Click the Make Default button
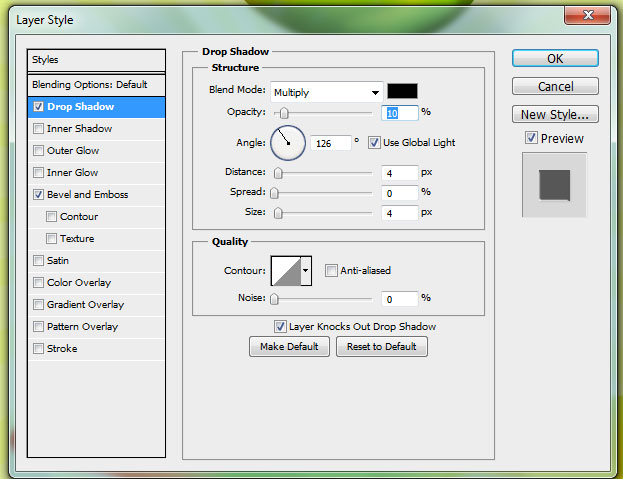Image resolution: width=623 pixels, height=479 pixels. coord(289,346)
